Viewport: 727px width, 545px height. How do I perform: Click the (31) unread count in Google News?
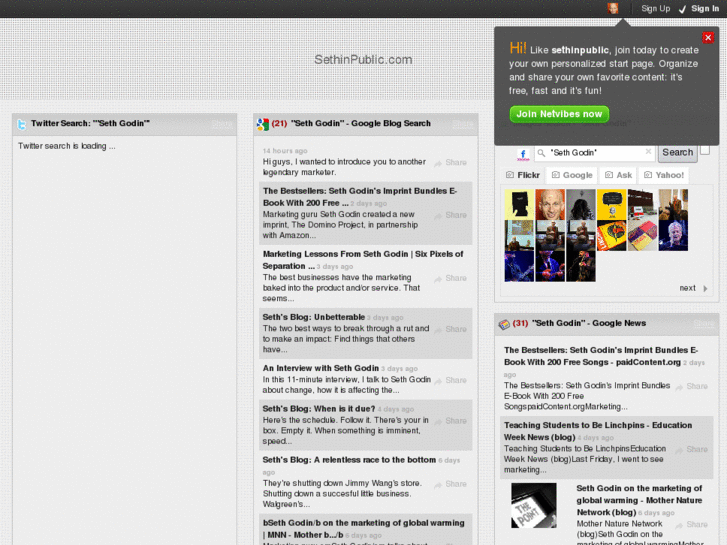(520, 323)
